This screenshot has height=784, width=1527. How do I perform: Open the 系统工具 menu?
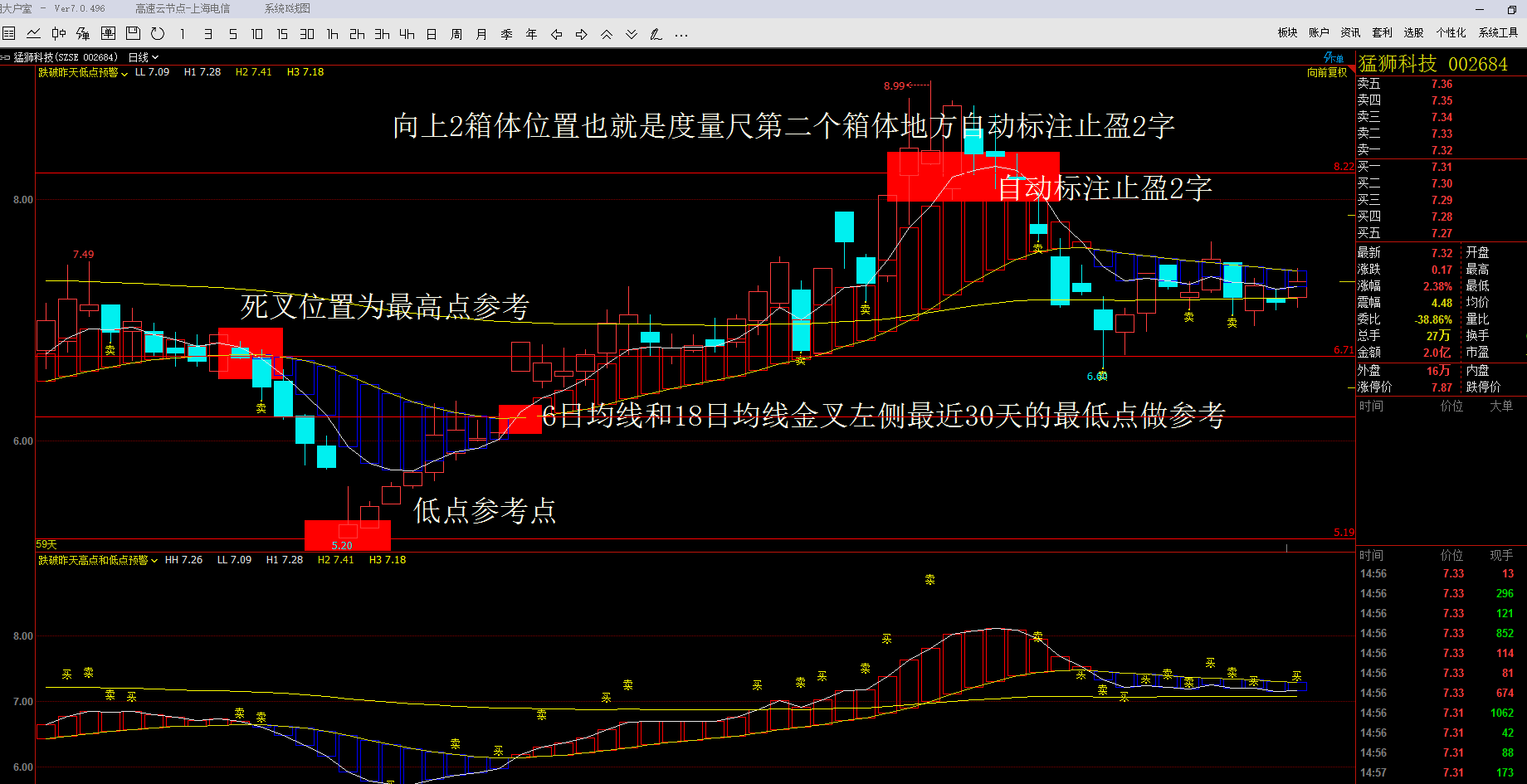(1499, 32)
